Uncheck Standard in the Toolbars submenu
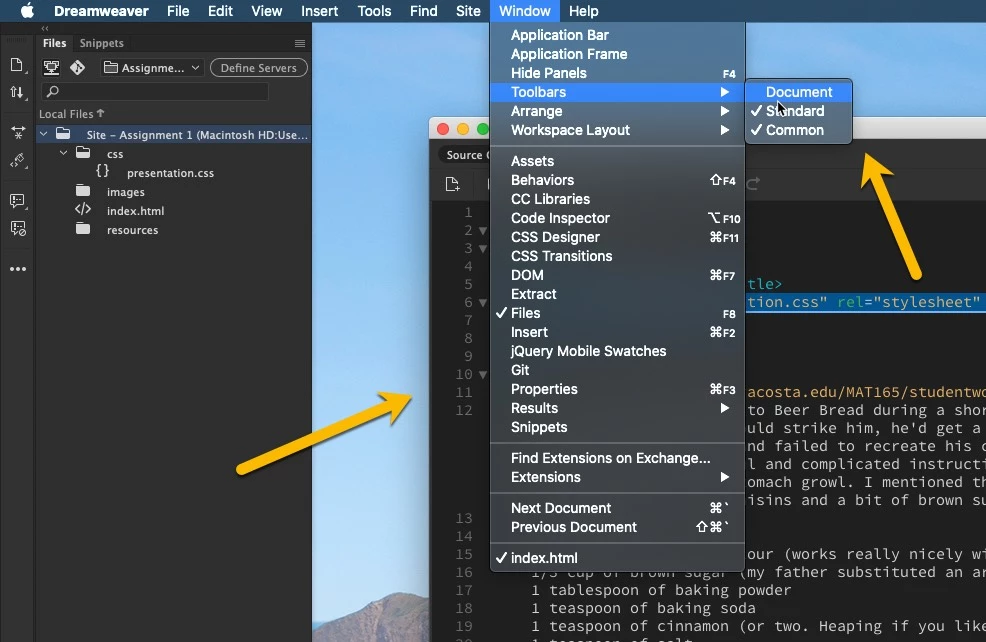The image size is (986, 642). point(799,111)
